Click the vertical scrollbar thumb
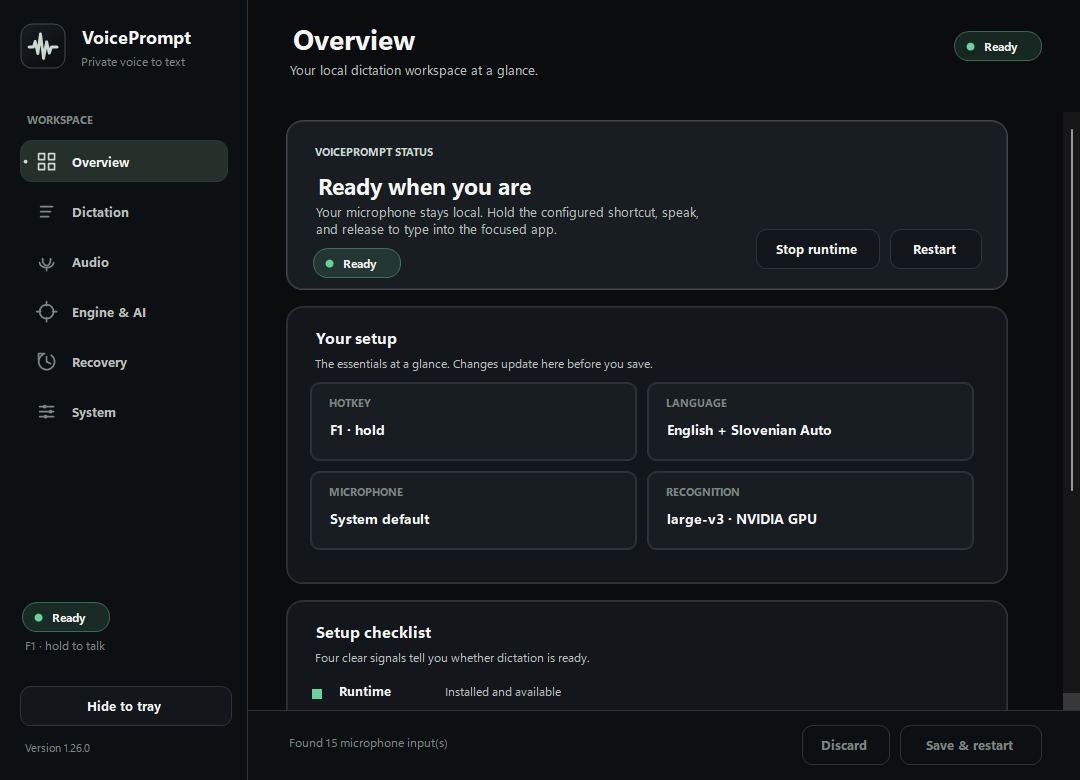1080x780 pixels. coord(1072,310)
